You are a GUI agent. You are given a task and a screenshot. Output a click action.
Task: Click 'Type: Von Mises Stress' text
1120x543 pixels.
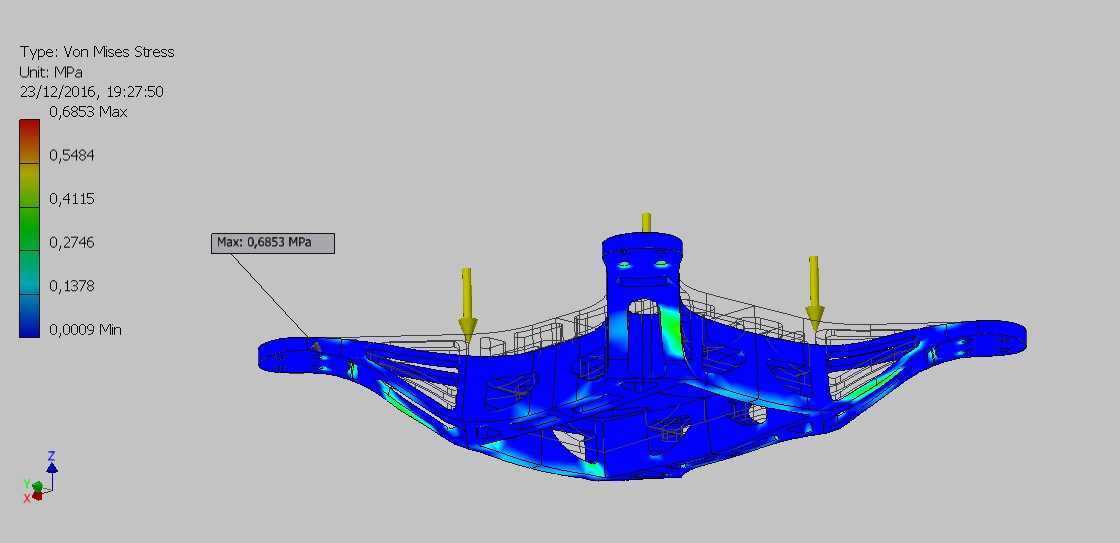coord(97,52)
